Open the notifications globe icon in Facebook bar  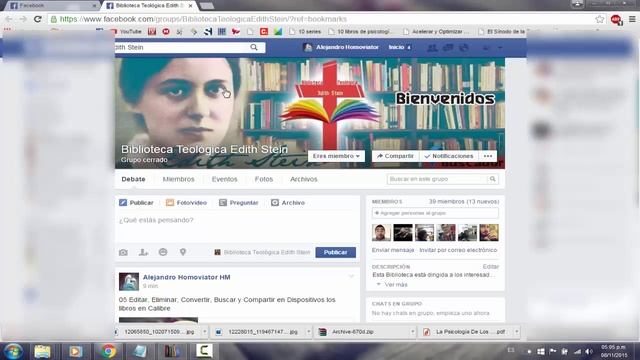click(464, 48)
